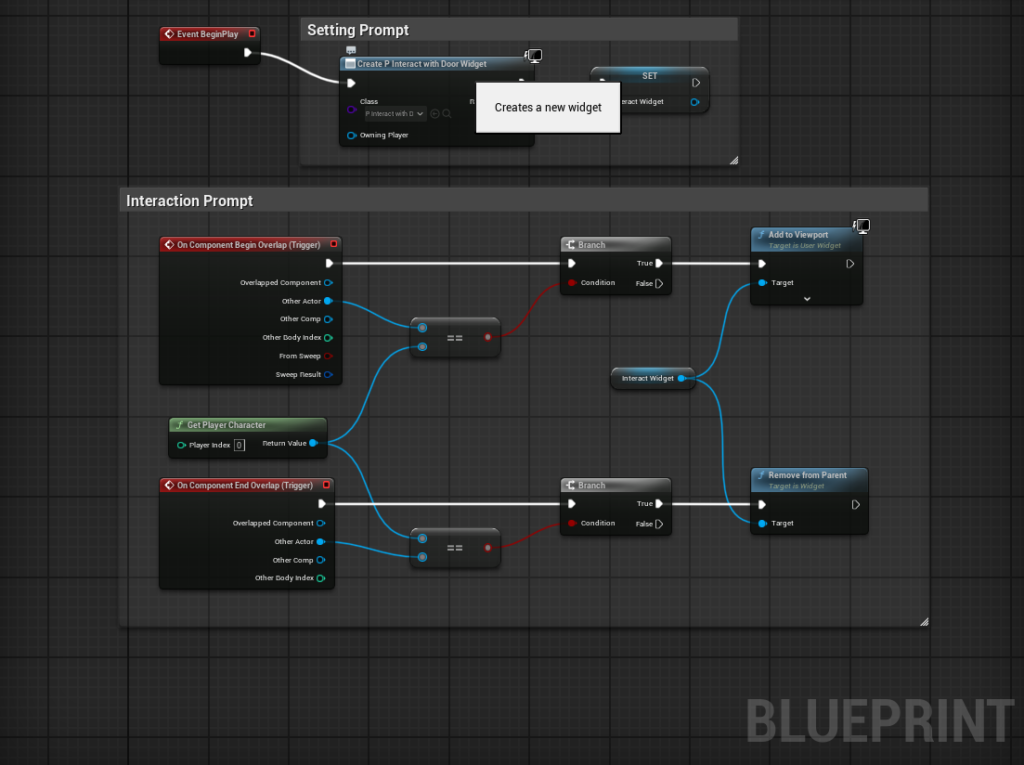The height and width of the screenshot is (765, 1024).
Task: Click the Other Actor pin on Begin Overlap
Action: [328, 301]
